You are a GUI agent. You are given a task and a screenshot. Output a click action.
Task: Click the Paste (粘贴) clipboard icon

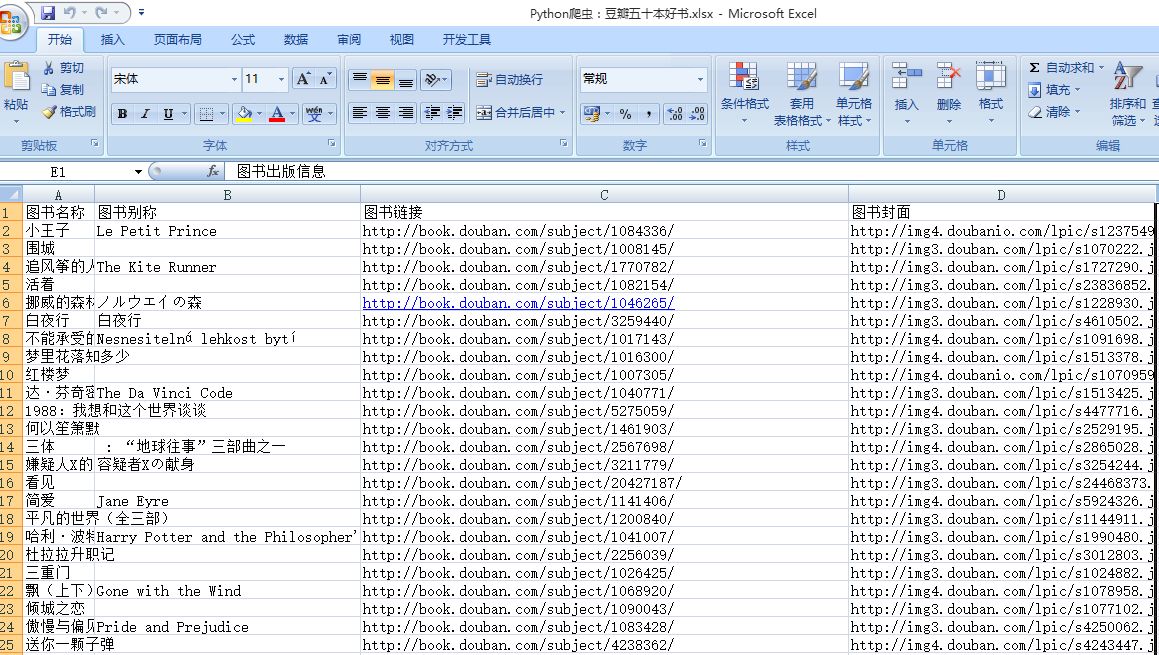click(x=16, y=78)
